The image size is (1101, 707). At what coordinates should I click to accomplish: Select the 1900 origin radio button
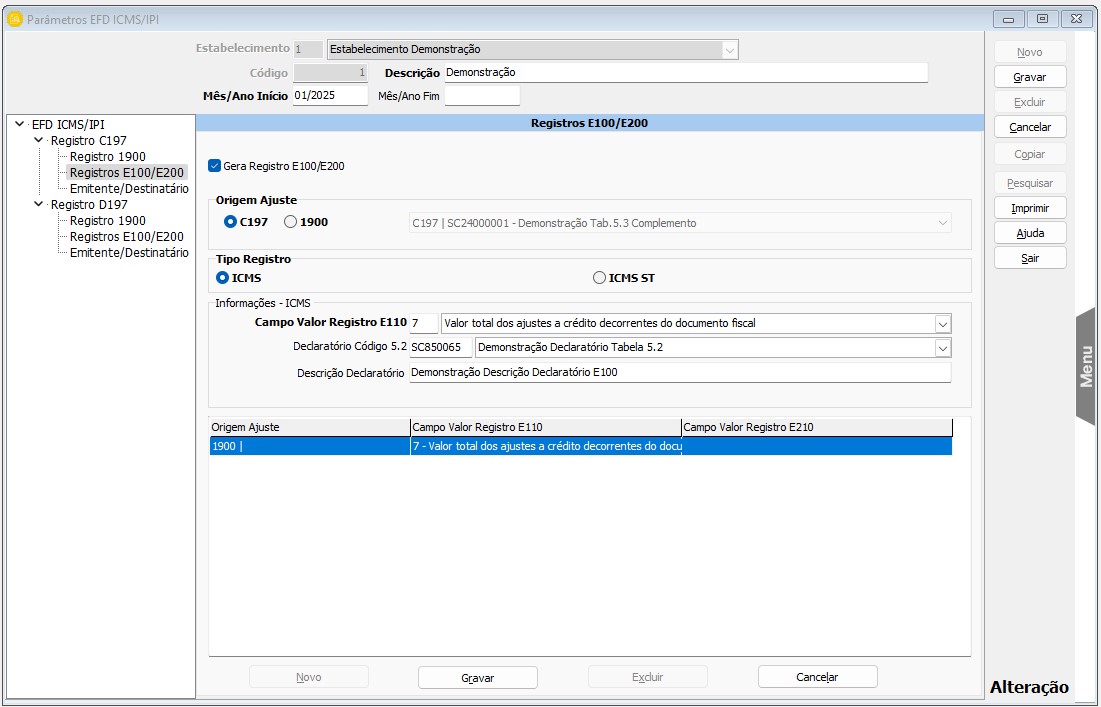[291, 222]
